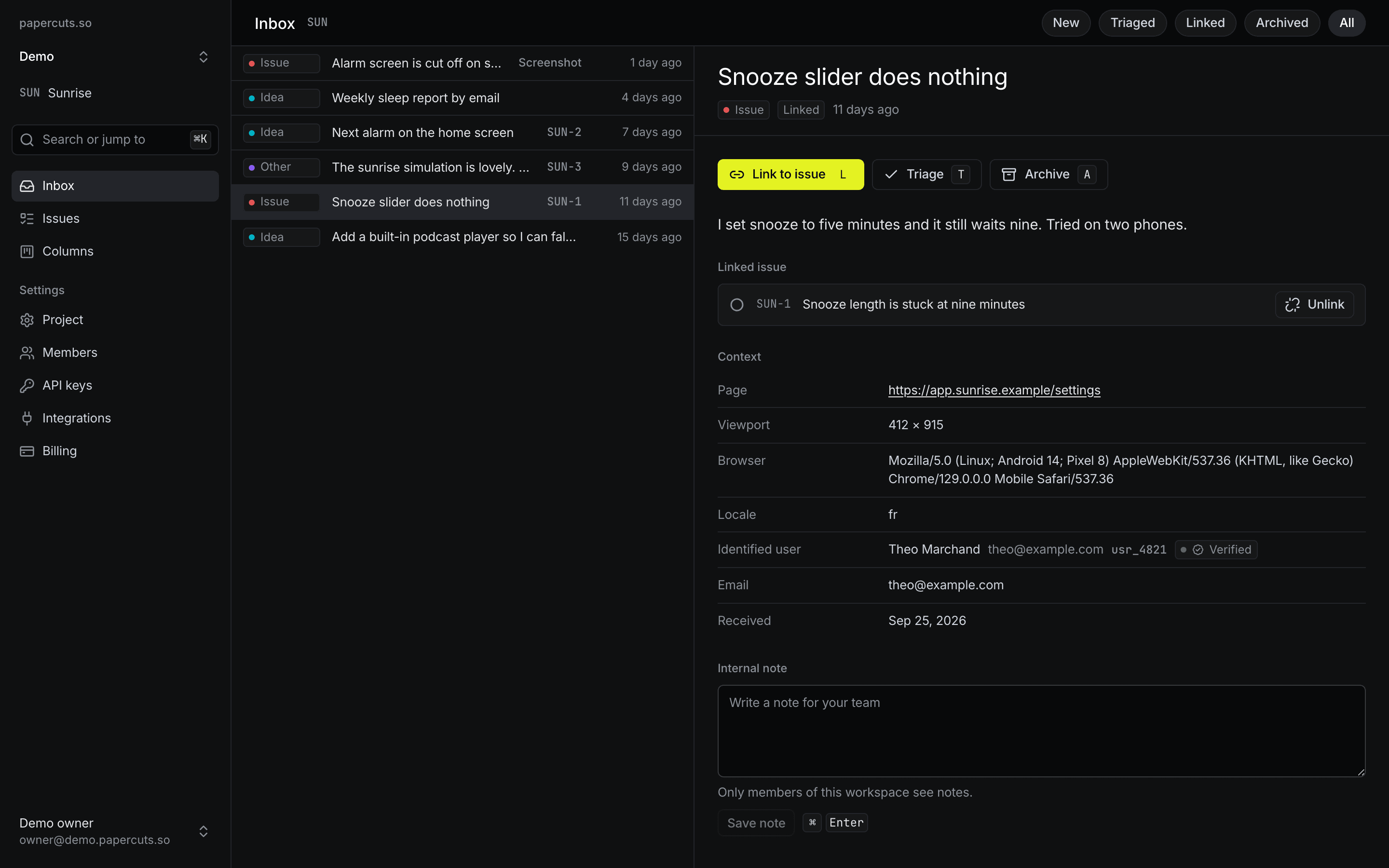Click the Triage button

pos(926,175)
